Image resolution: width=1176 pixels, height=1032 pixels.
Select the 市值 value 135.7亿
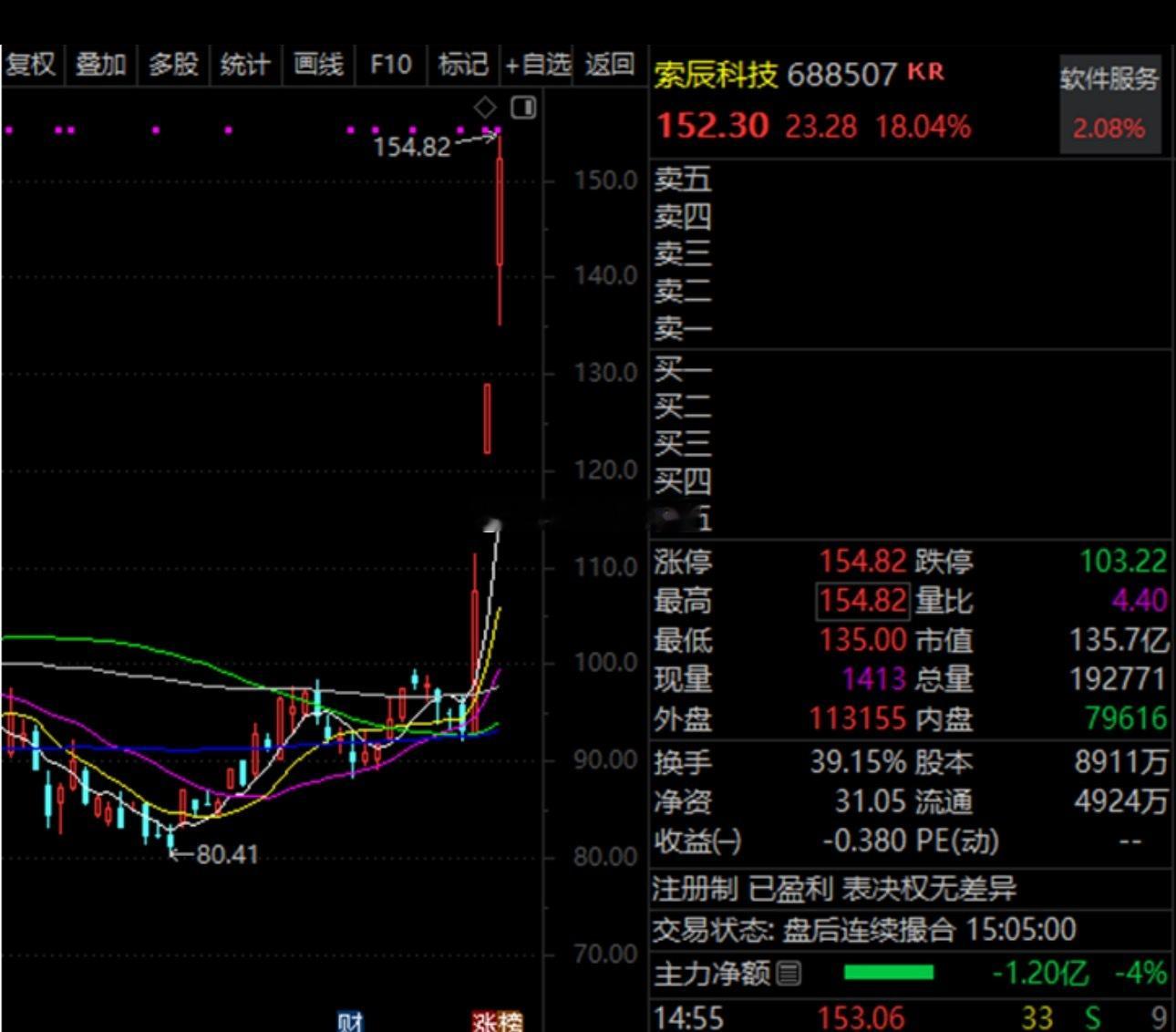click(x=1119, y=640)
